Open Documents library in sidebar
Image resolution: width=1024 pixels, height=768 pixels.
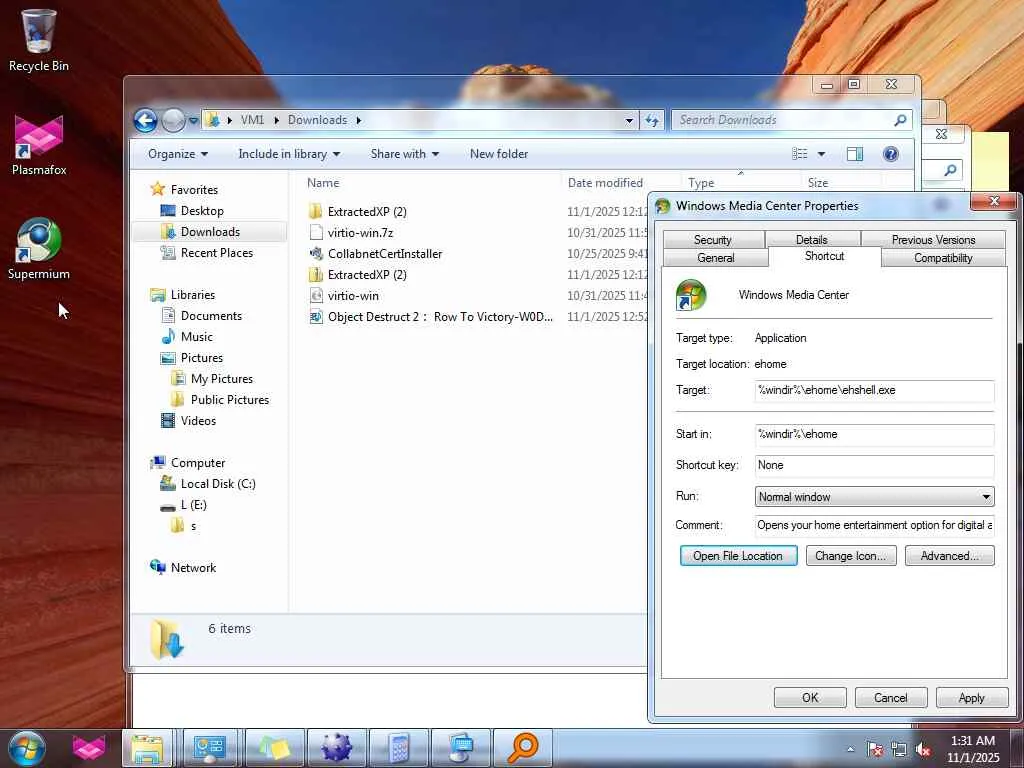pyautogui.click(x=211, y=316)
